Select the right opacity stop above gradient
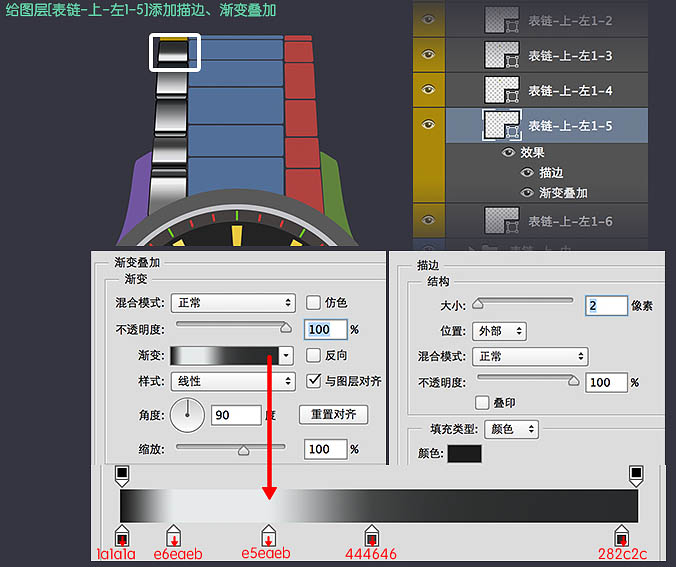This screenshot has height=567, width=676. 636,476
